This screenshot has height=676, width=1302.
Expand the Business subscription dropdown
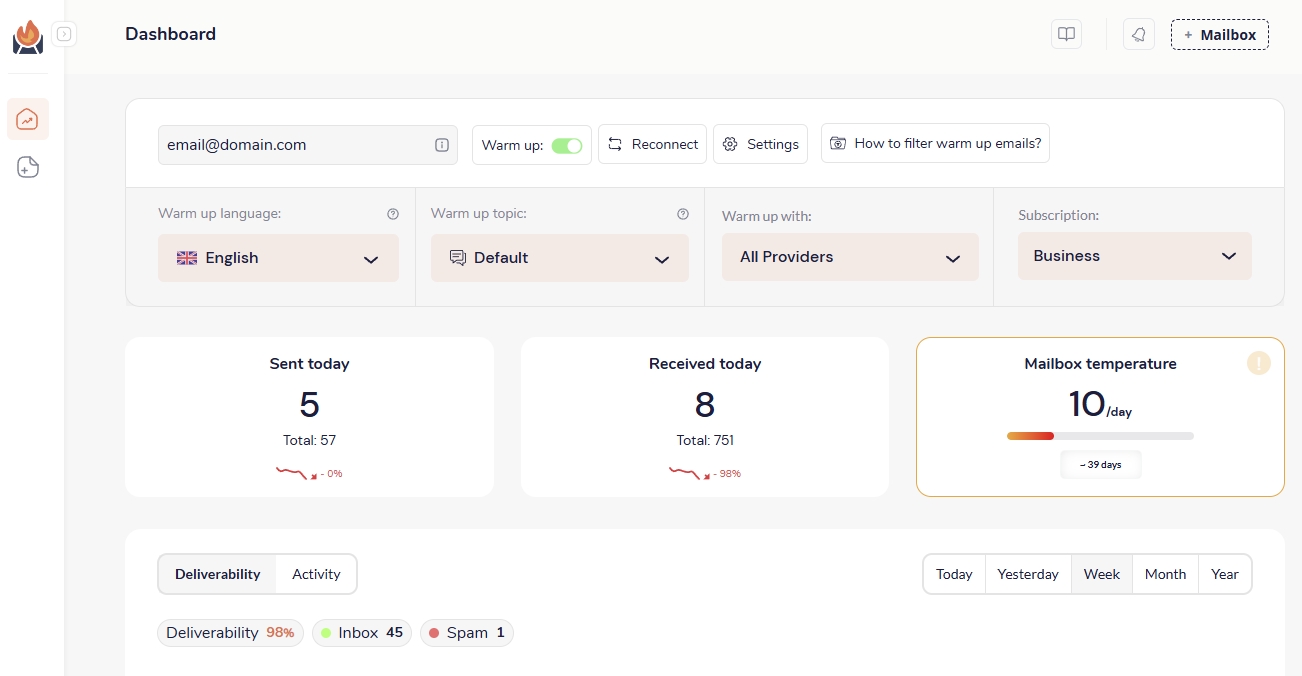click(1134, 256)
